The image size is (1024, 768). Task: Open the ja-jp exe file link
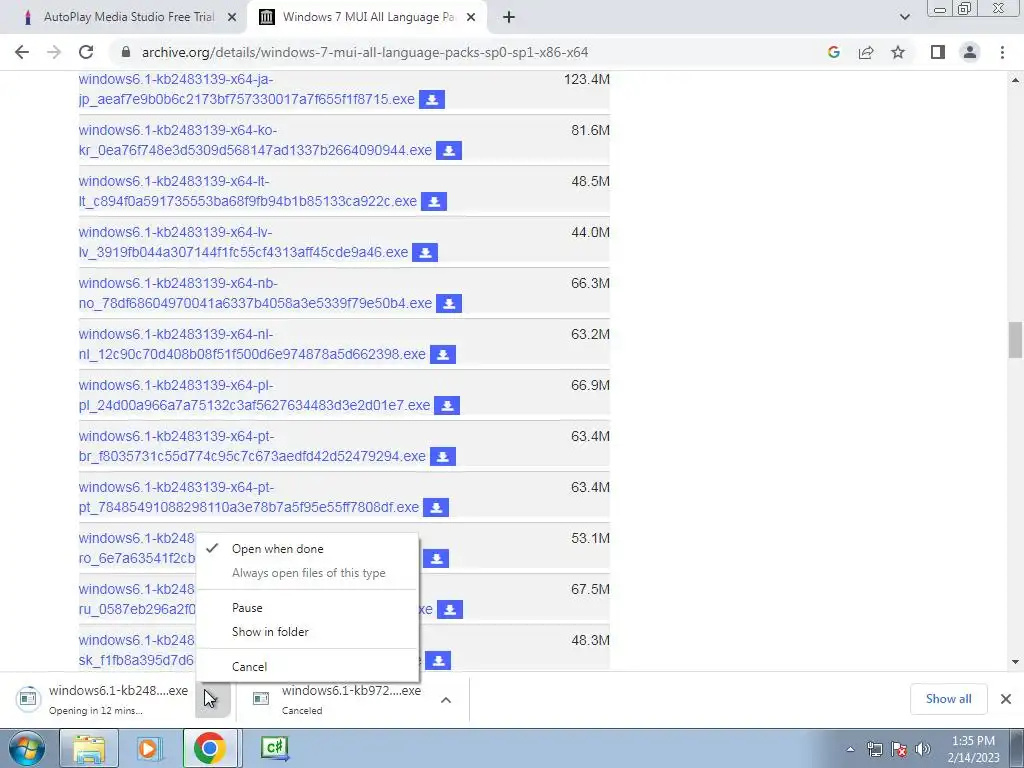[246, 89]
